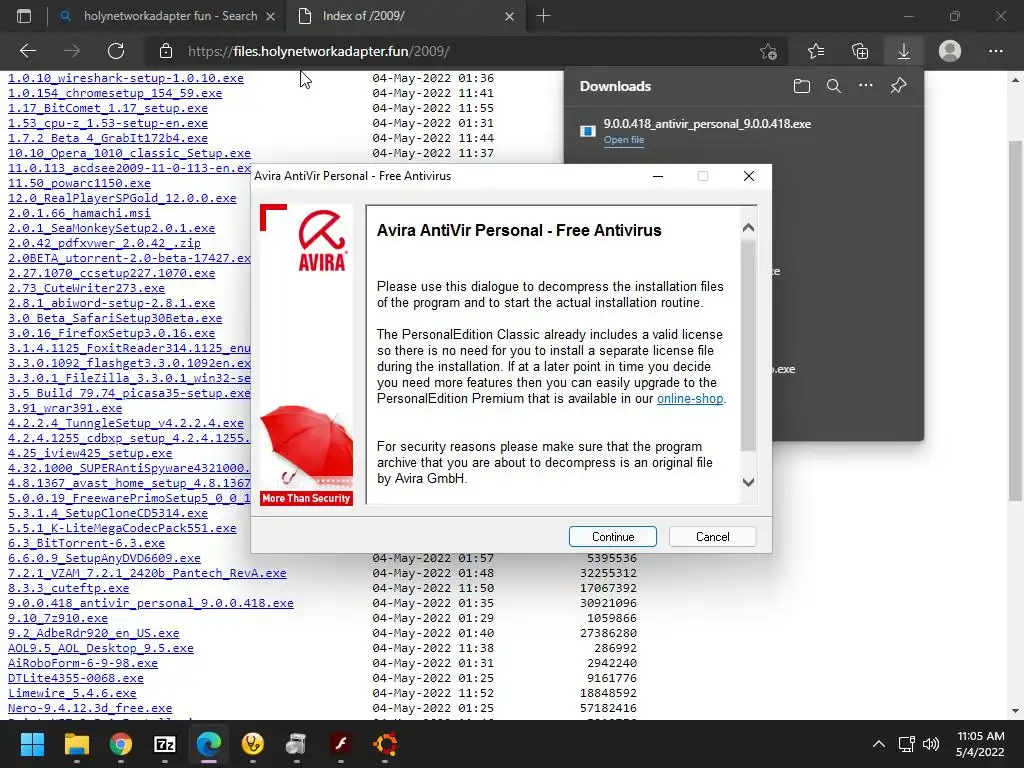Toggle the Downloads toolbar icon
Screen dimensions: 1024x768
(x=904, y=51)
